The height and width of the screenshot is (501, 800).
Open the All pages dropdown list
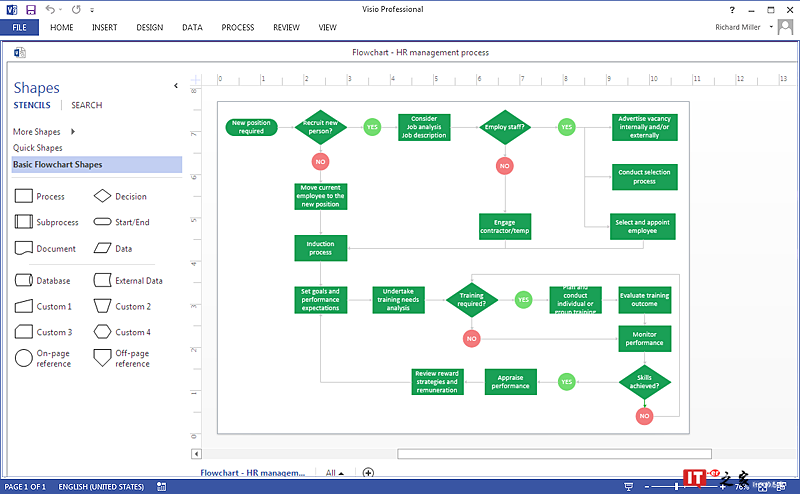tap(335, 472)
